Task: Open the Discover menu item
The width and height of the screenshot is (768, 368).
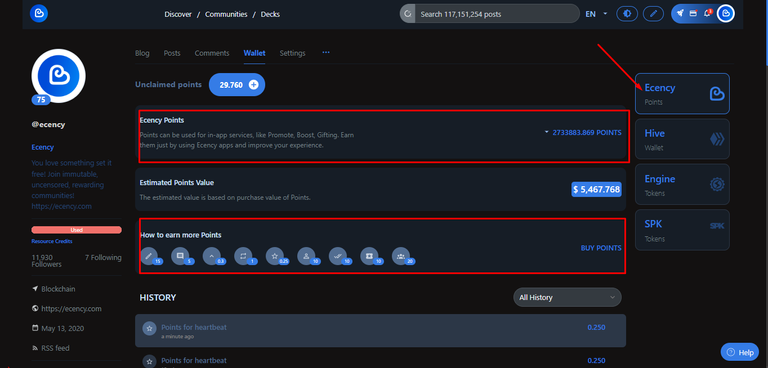Action: point(178,14)
